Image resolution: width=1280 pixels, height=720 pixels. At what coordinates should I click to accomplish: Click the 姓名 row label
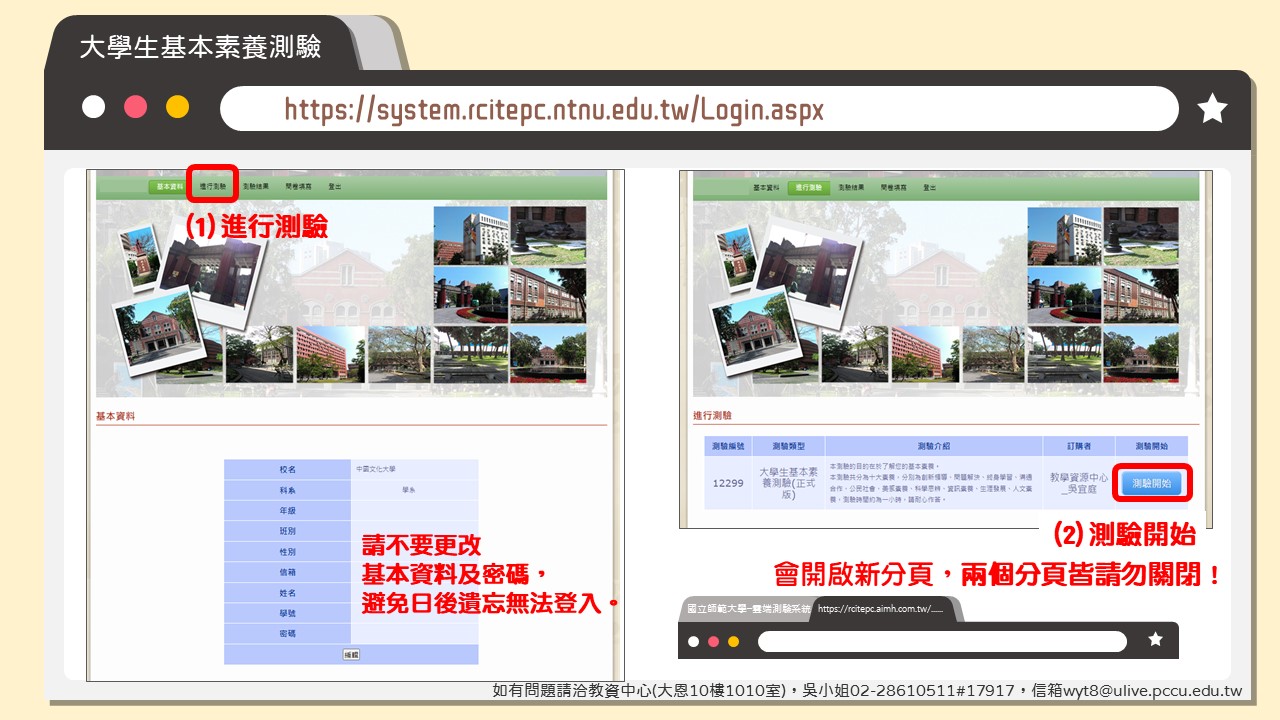point(287,592)
